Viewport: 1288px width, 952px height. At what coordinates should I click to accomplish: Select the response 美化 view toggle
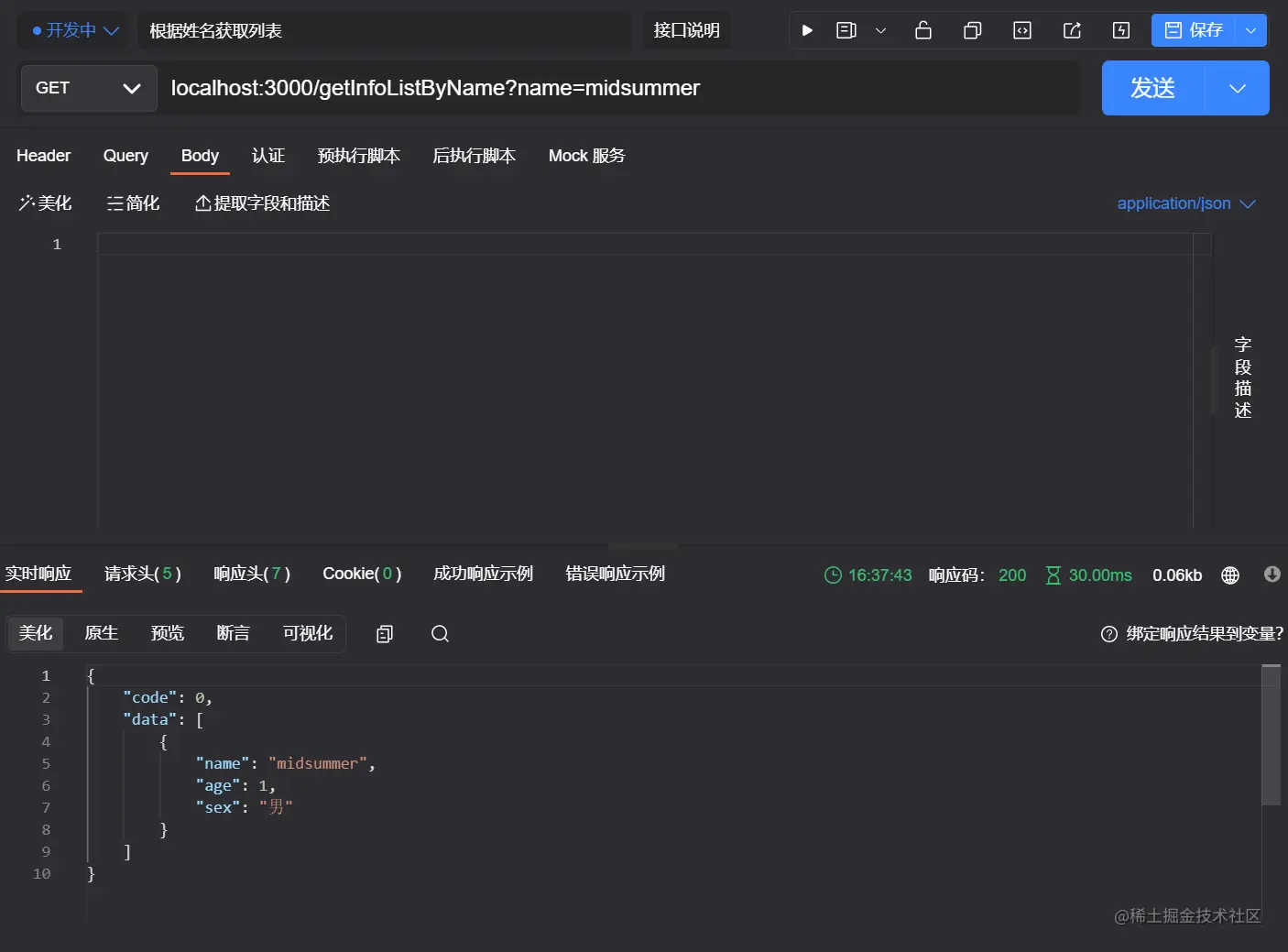(x=36, y=633)
